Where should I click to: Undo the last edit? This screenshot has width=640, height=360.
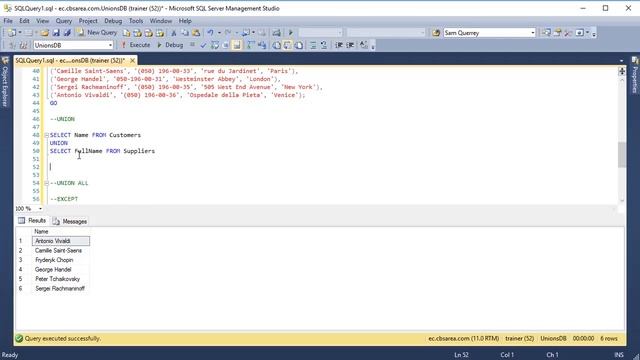point(210,33)
